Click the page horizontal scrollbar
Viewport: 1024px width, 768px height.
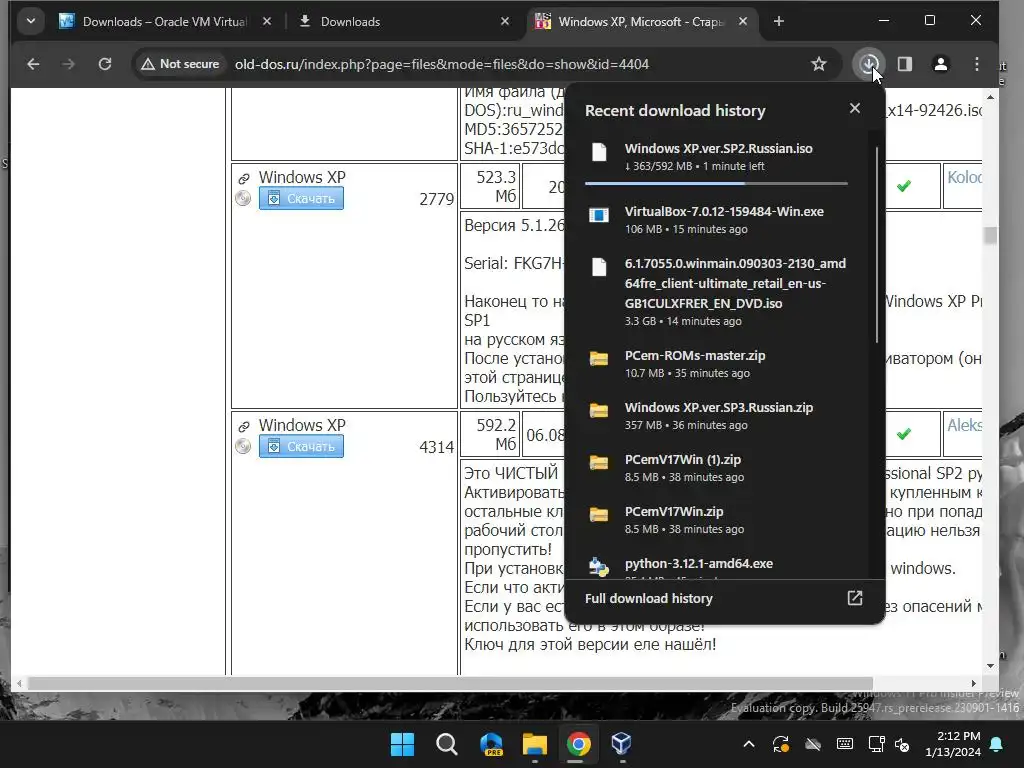pyautogui.click(x=451, y=683)
